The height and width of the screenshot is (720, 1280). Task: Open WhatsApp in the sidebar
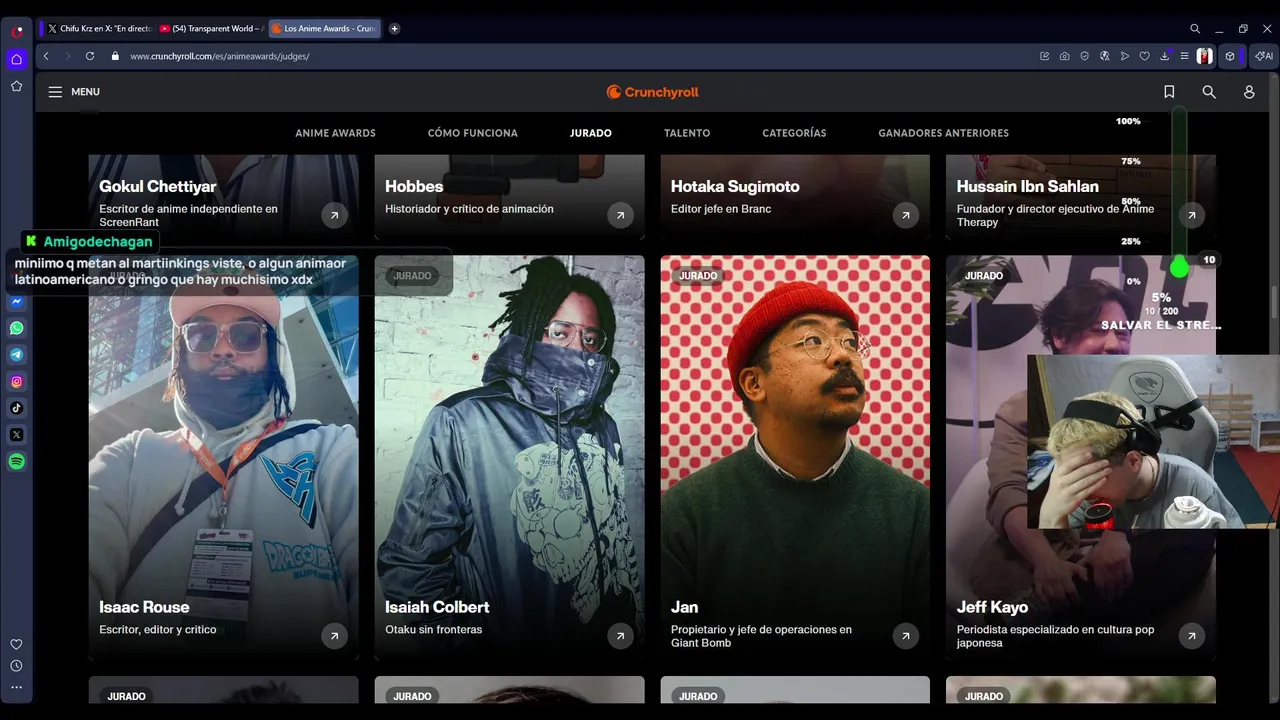pyautogui.click(x=17, y=328)
